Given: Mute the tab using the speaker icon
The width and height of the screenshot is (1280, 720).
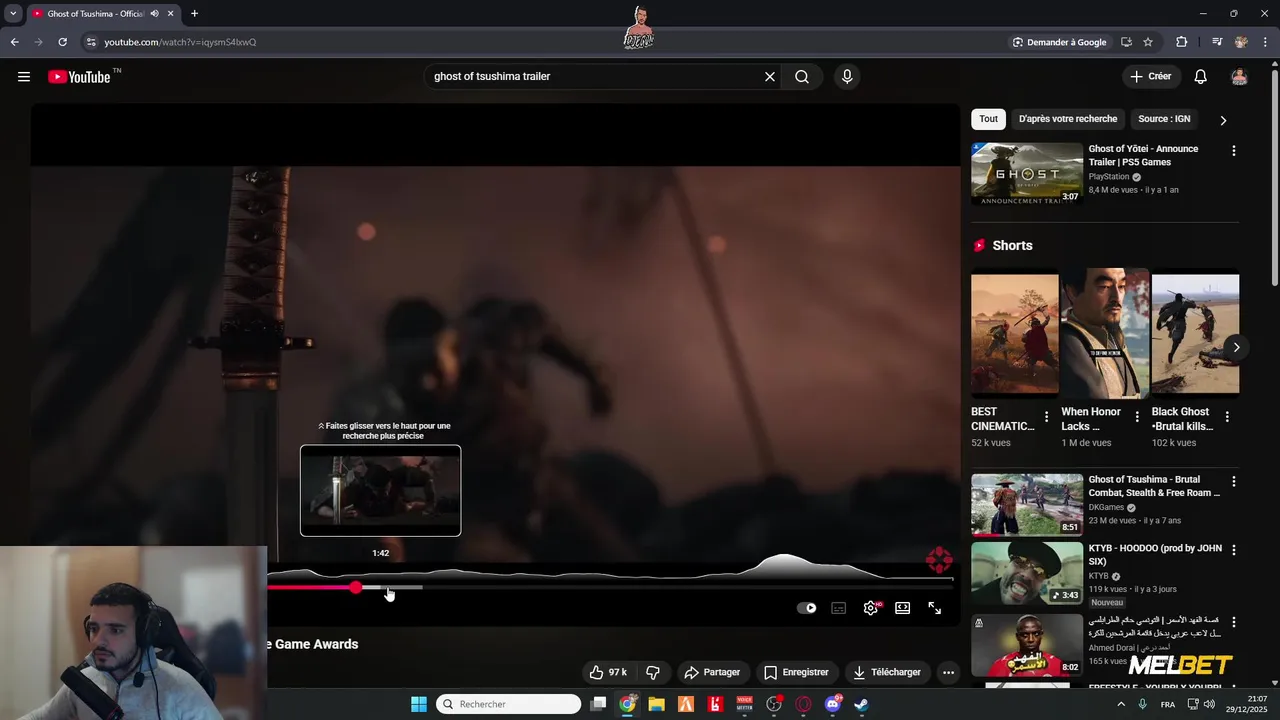Looking at the screenshot, I should click(154, 14).
